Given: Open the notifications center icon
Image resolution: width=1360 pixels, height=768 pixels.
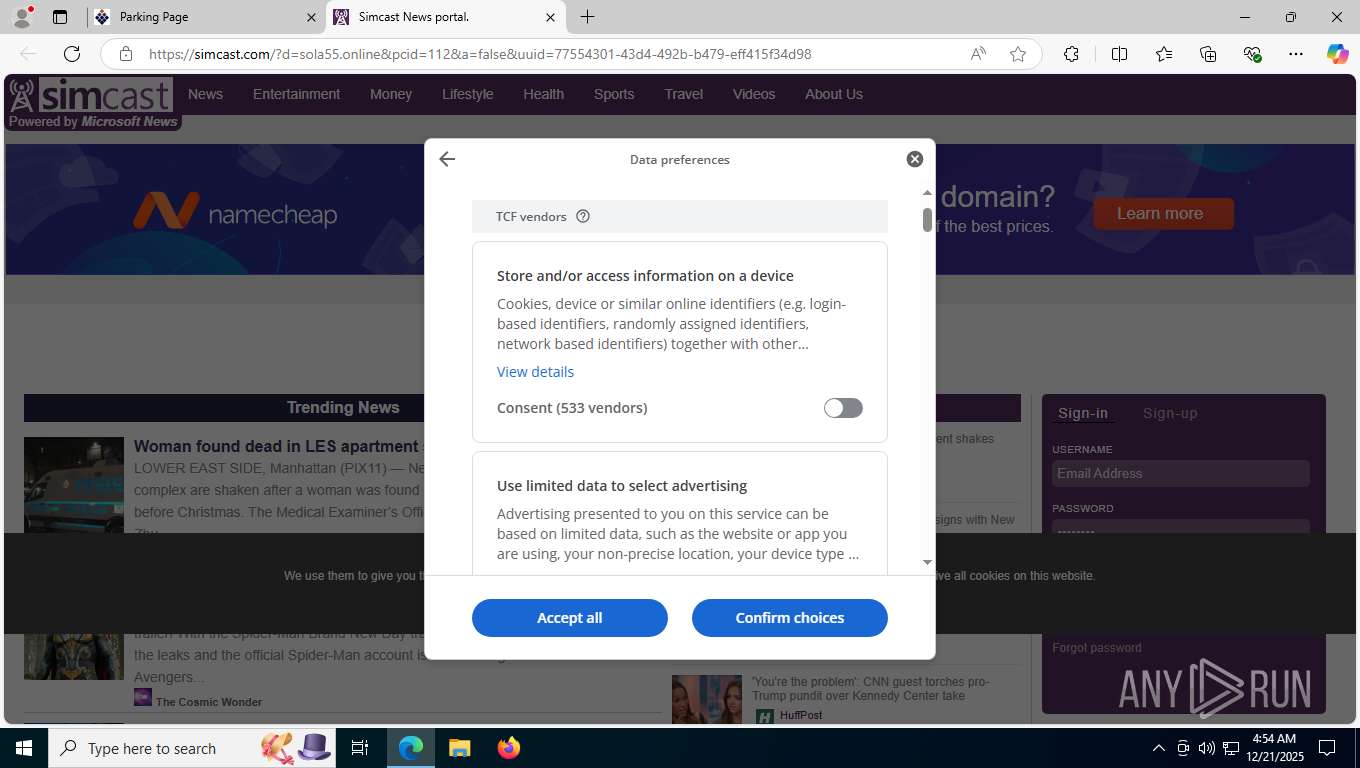Looking at the screenshot, I should 1327,748.
